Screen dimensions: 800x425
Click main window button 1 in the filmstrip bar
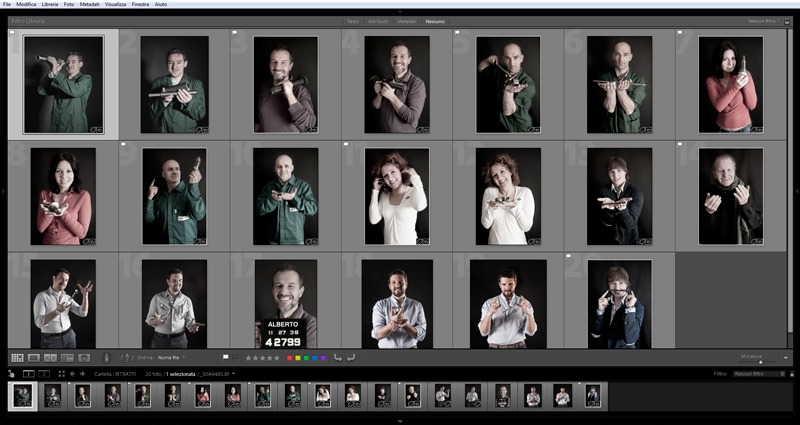[29, 373]
